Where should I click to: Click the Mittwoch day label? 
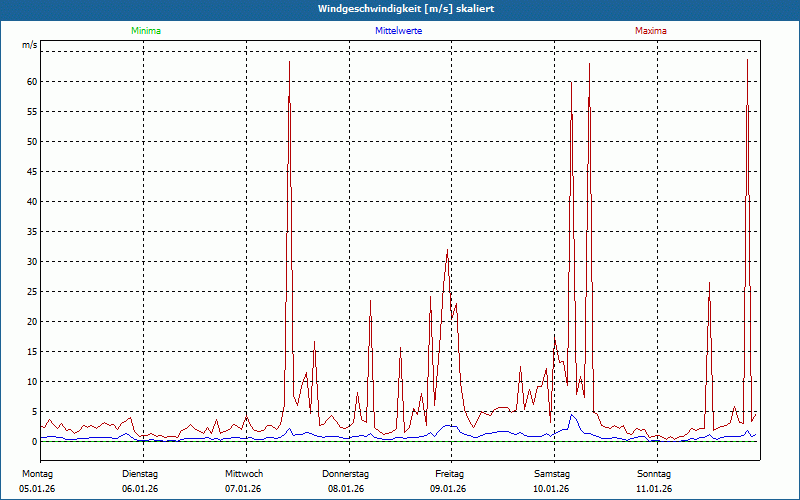[243, 473]
